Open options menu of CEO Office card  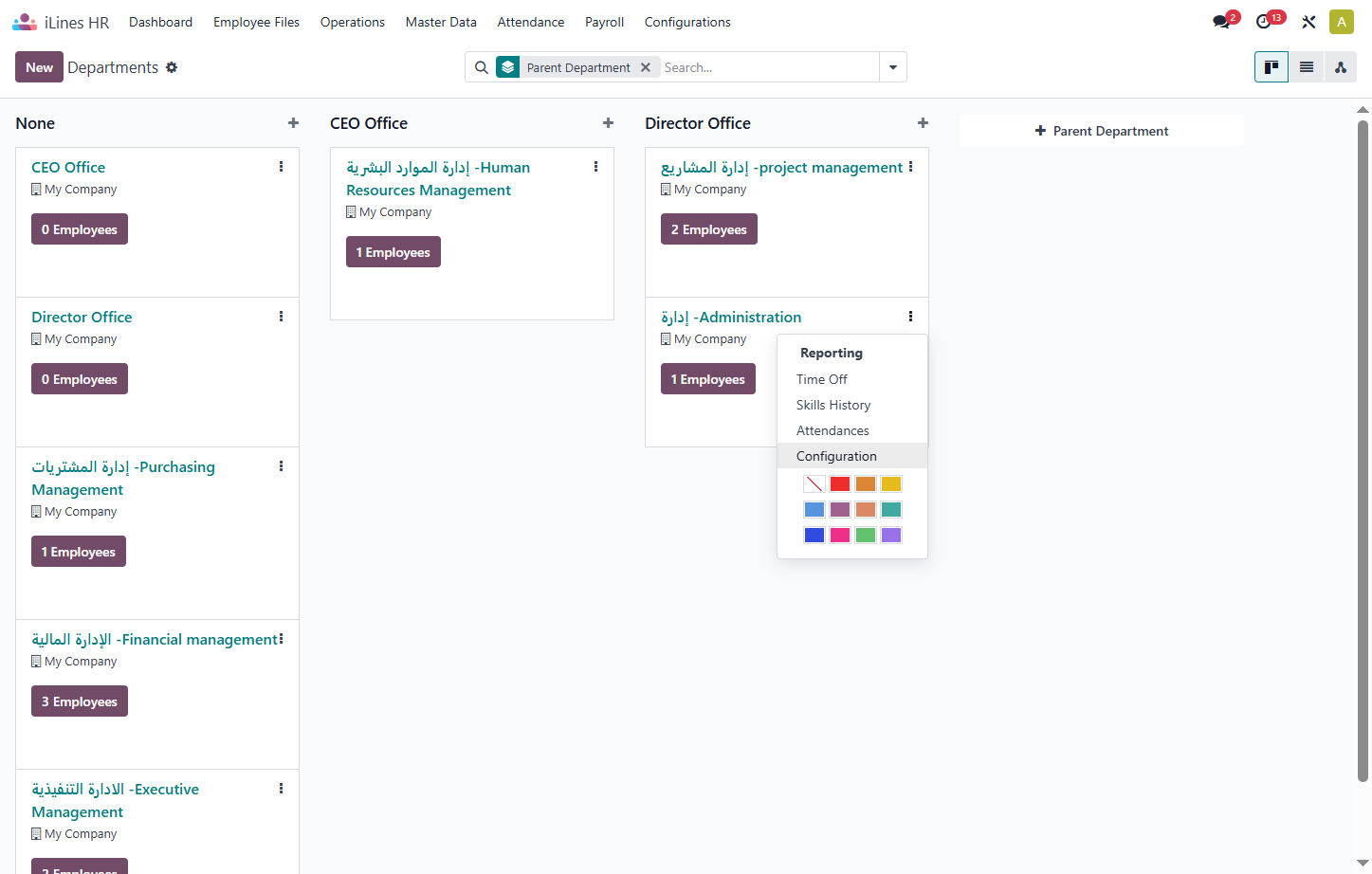point(281,167)
